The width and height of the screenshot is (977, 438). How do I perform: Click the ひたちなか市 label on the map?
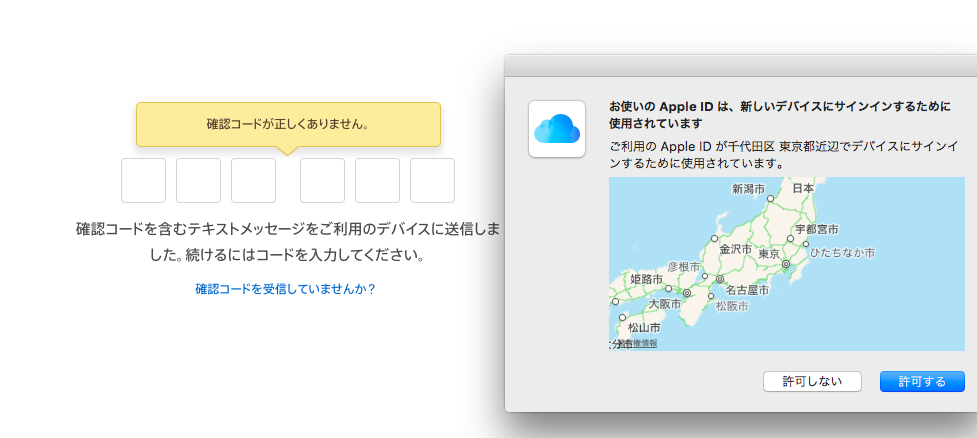842,253
